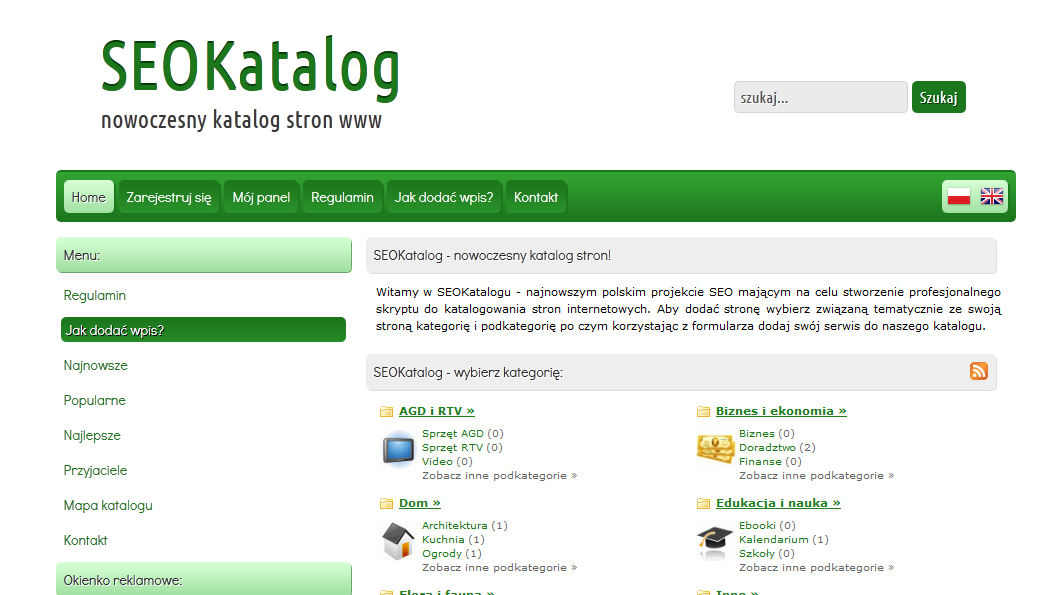
Task: Open the Edukacja i nauka category heading
Action: pyautogui.click(x=778, y=504)
